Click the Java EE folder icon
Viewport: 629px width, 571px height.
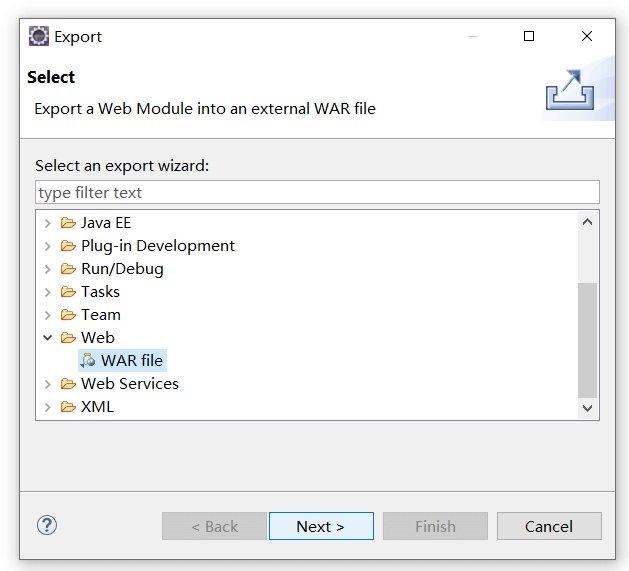click(68, 223)
